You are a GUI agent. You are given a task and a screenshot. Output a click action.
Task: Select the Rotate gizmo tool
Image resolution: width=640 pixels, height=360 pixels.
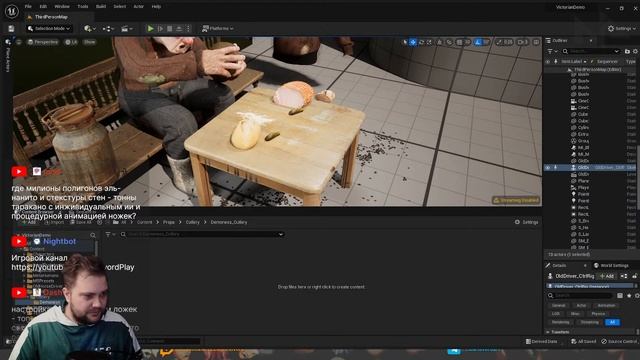[x=422, y=42]
